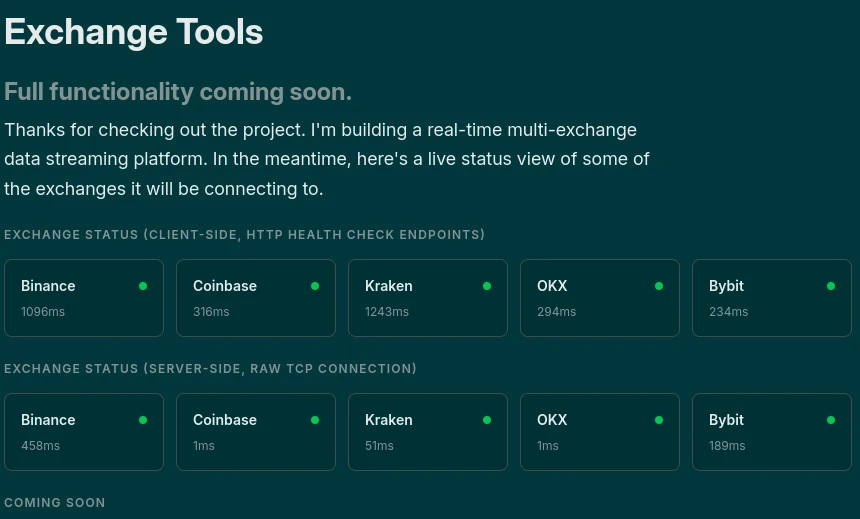Click the 'Thanks for checking out' paragraph

[327, 159]
